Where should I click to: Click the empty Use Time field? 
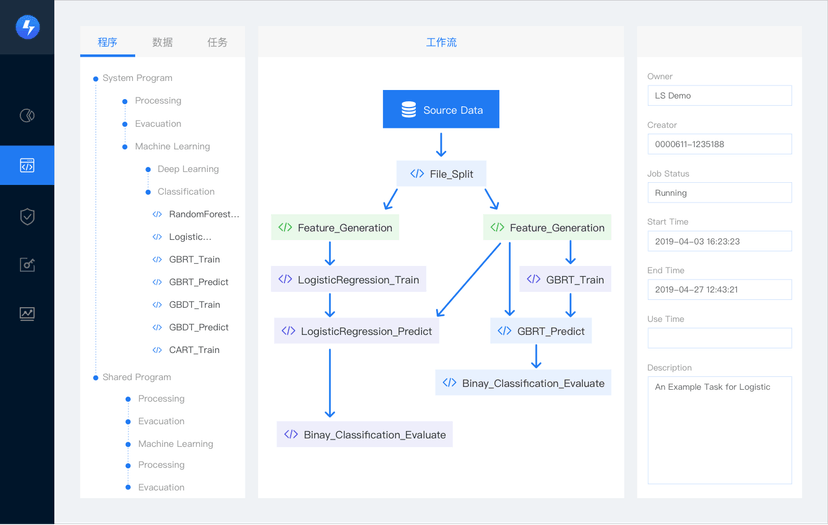(x=719, y=338)
